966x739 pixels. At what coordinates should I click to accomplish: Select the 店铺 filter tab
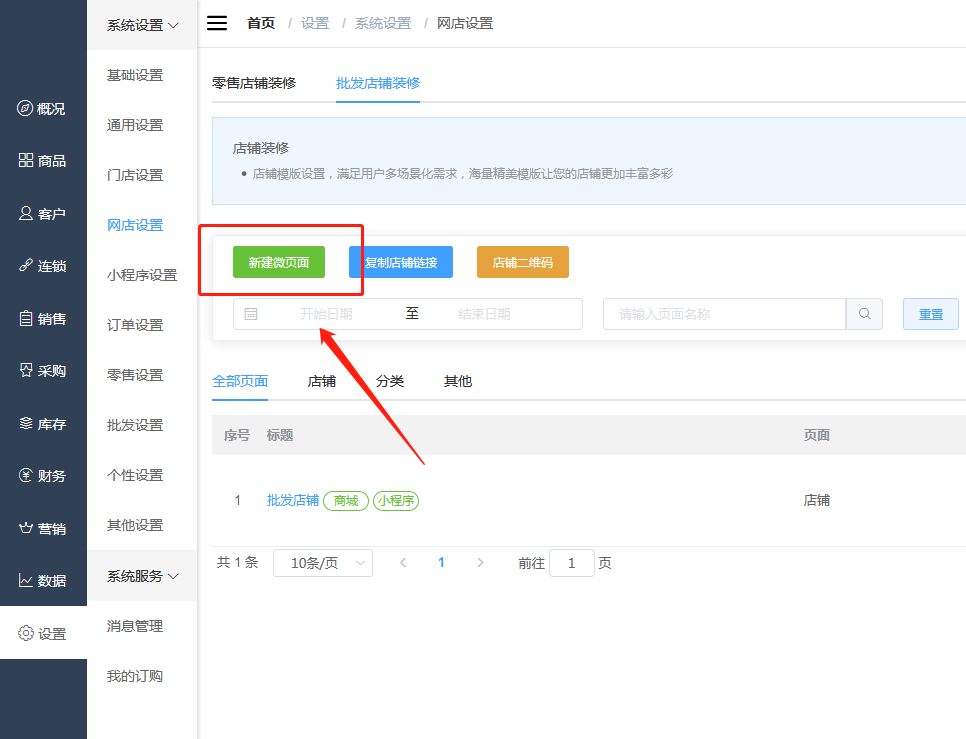(322, 381)
